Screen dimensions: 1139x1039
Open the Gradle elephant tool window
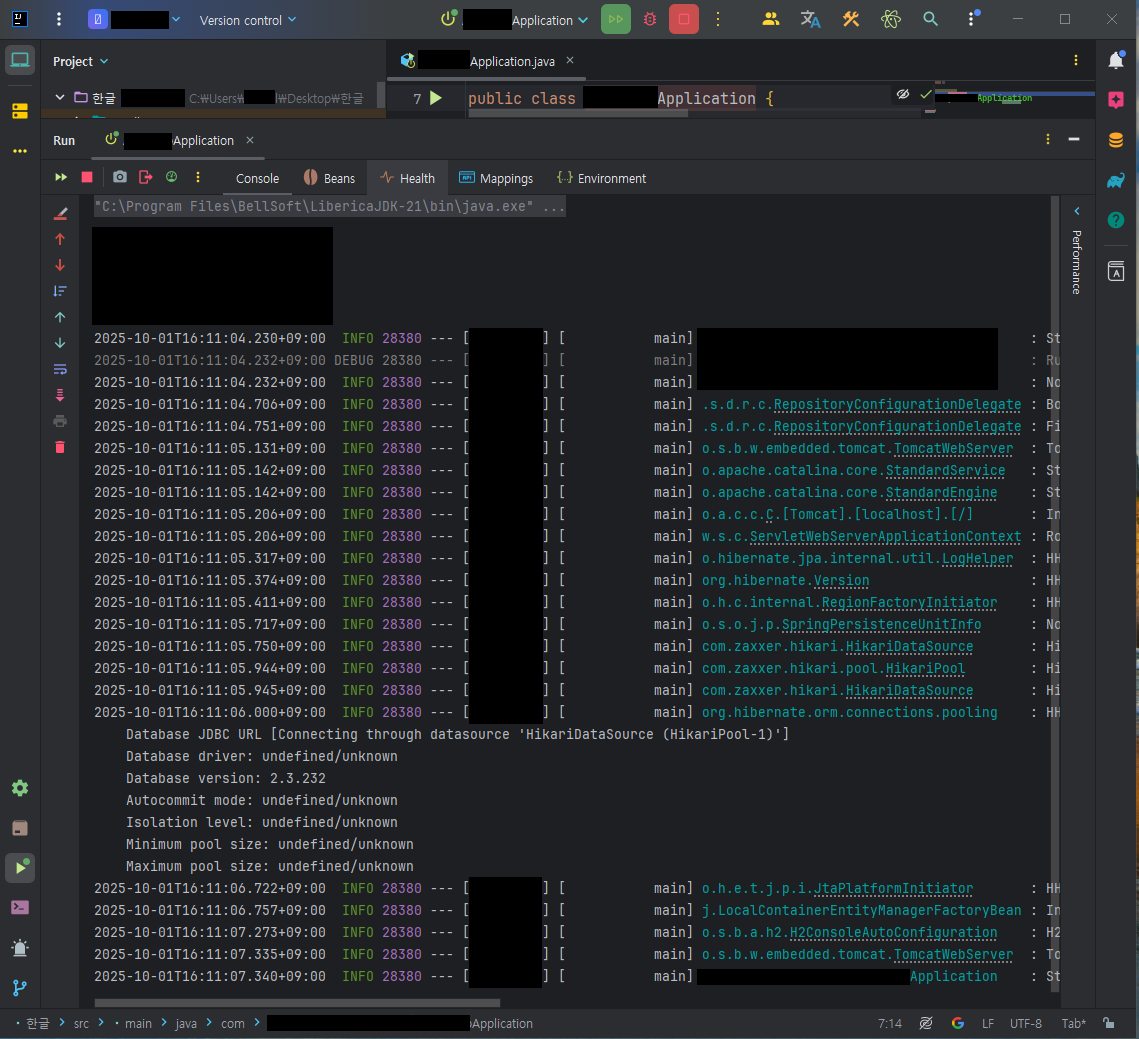[x=1116, y=180]
